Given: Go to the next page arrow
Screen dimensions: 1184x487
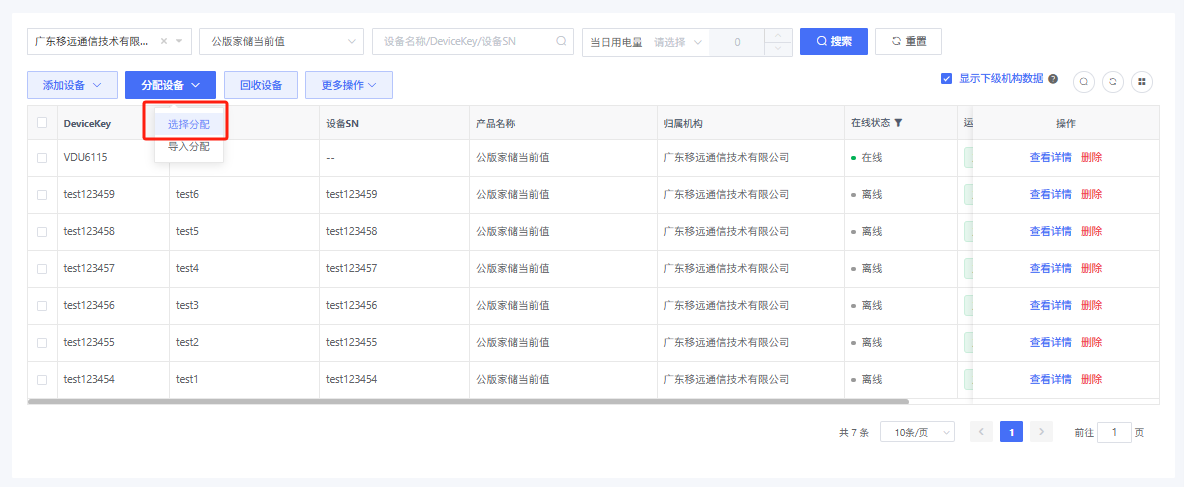Looking at the screenshot, I should pos(1042,432).
